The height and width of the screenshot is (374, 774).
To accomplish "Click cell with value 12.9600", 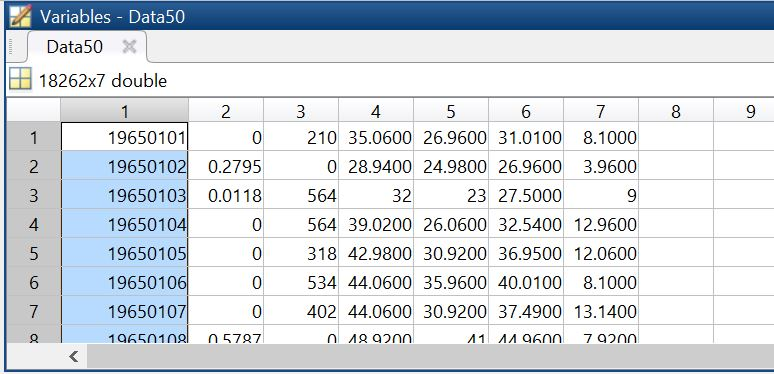I will pyautogui.click(x=601, y=224).
